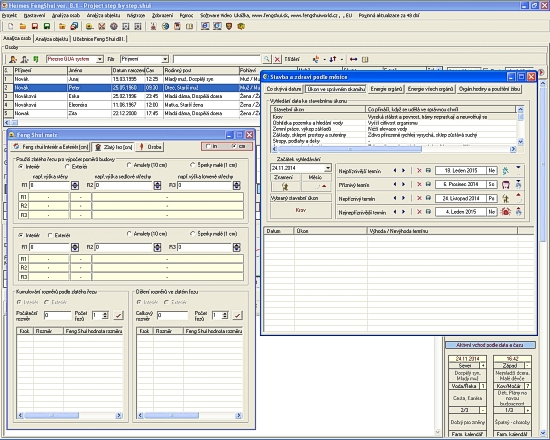
Task: Click the round compass toolbar icon
Action: [114, 26]
